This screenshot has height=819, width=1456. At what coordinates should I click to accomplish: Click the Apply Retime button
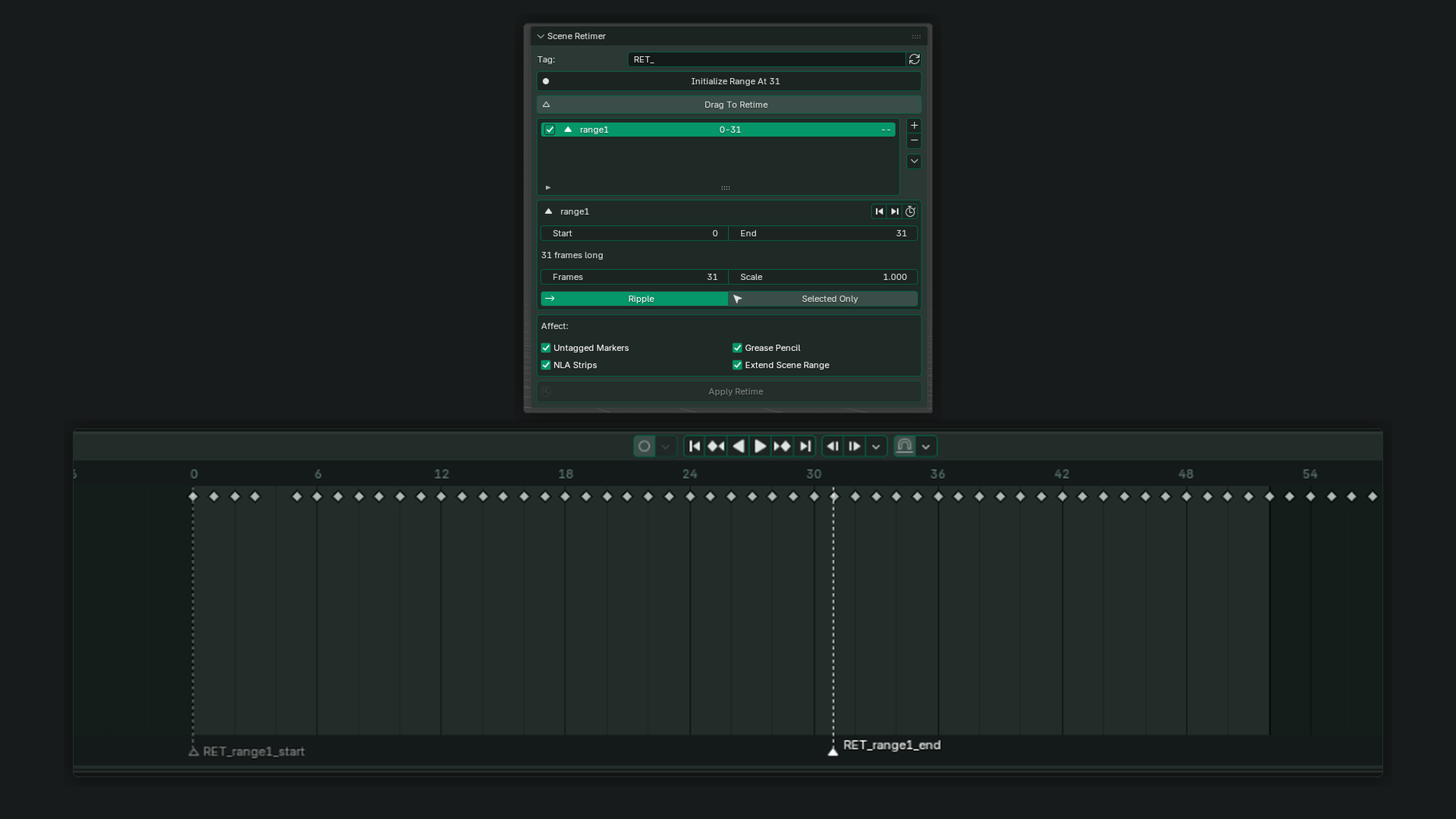click(x=729, y=391)
